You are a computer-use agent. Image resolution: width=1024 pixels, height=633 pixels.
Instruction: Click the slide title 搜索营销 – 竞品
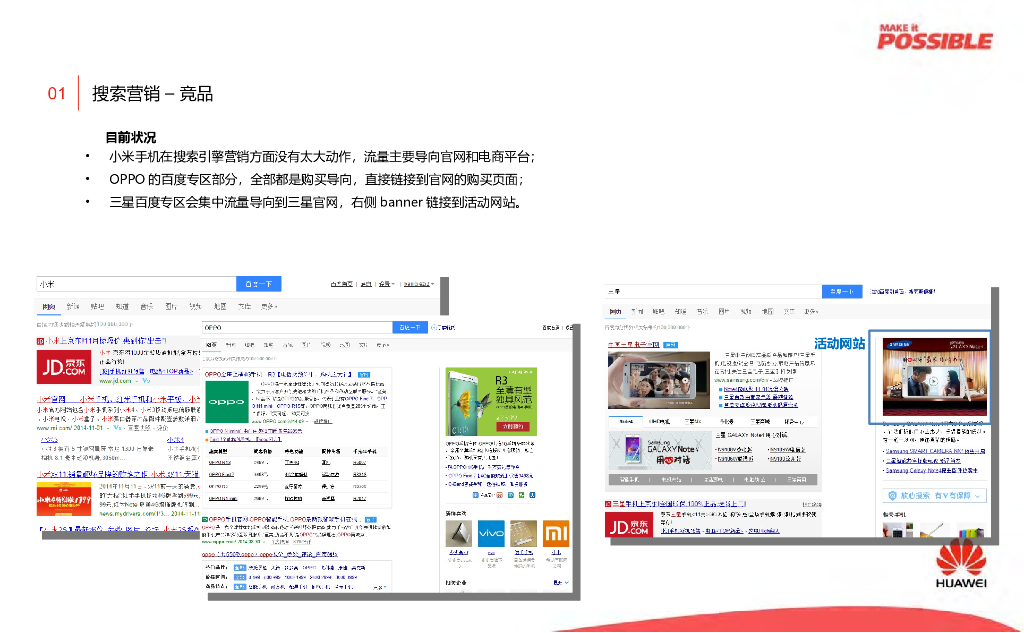click(x=152, y=94)
